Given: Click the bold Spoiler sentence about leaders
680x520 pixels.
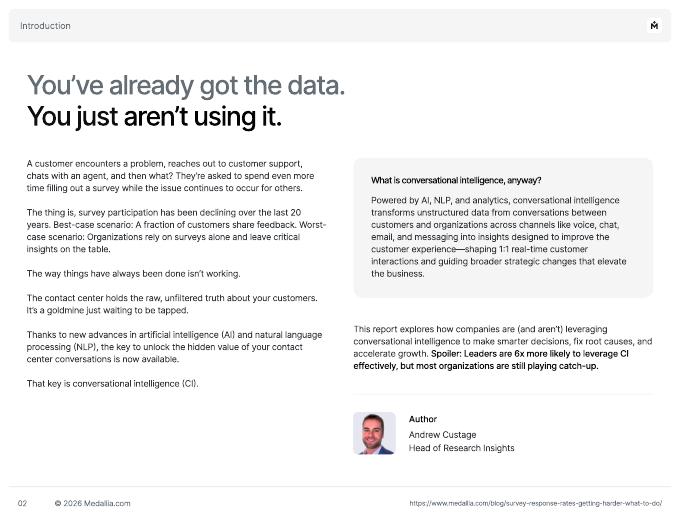Looking at the screenshot, I should click(491, 360).
